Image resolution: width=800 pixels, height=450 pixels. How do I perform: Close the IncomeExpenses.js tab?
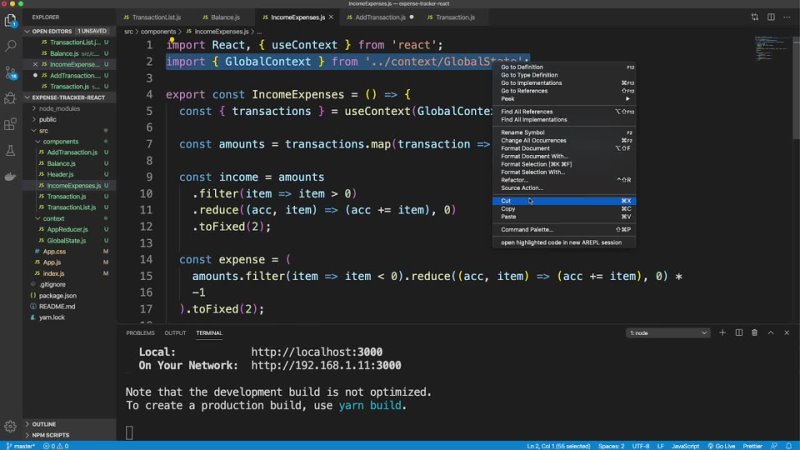pos(331,17)
